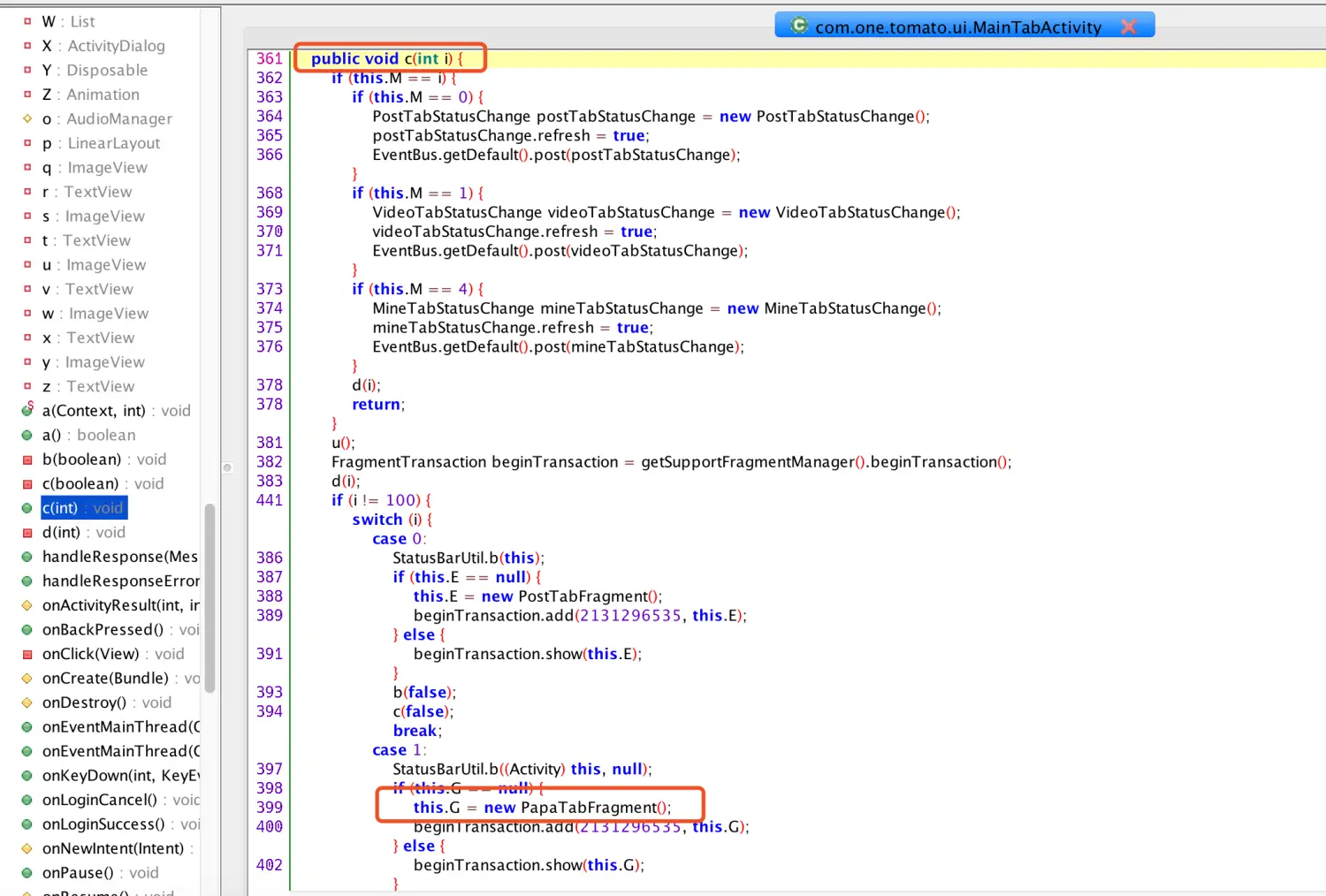Open onActivityResult method in outline

120,604
